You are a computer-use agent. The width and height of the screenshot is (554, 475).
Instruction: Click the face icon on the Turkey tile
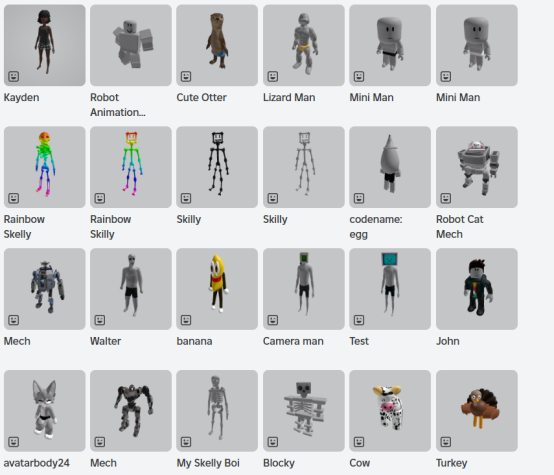[x=446, y=442]
